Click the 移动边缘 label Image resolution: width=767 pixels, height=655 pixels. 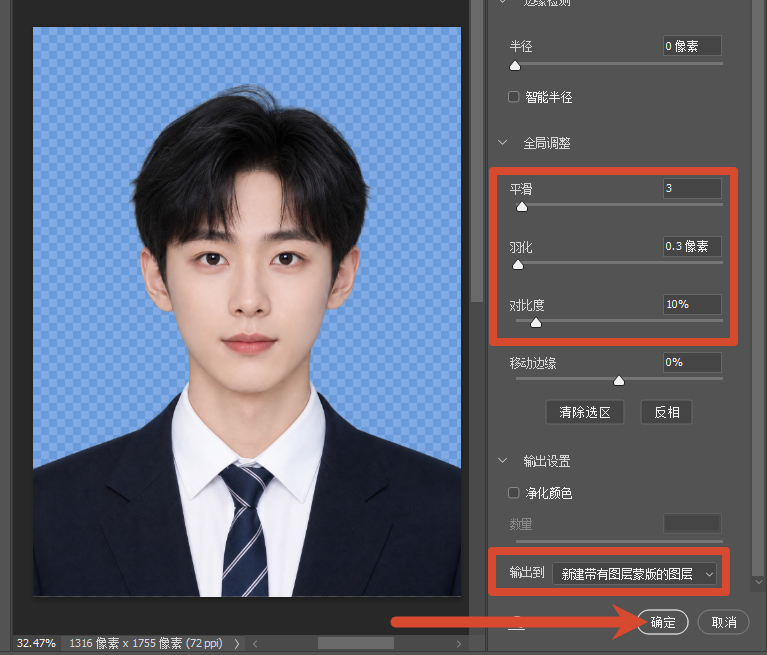tap(533, 363)
